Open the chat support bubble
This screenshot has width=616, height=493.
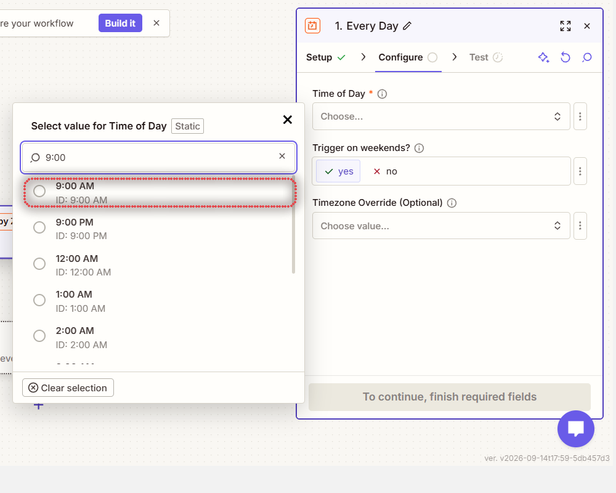point(576,429)
